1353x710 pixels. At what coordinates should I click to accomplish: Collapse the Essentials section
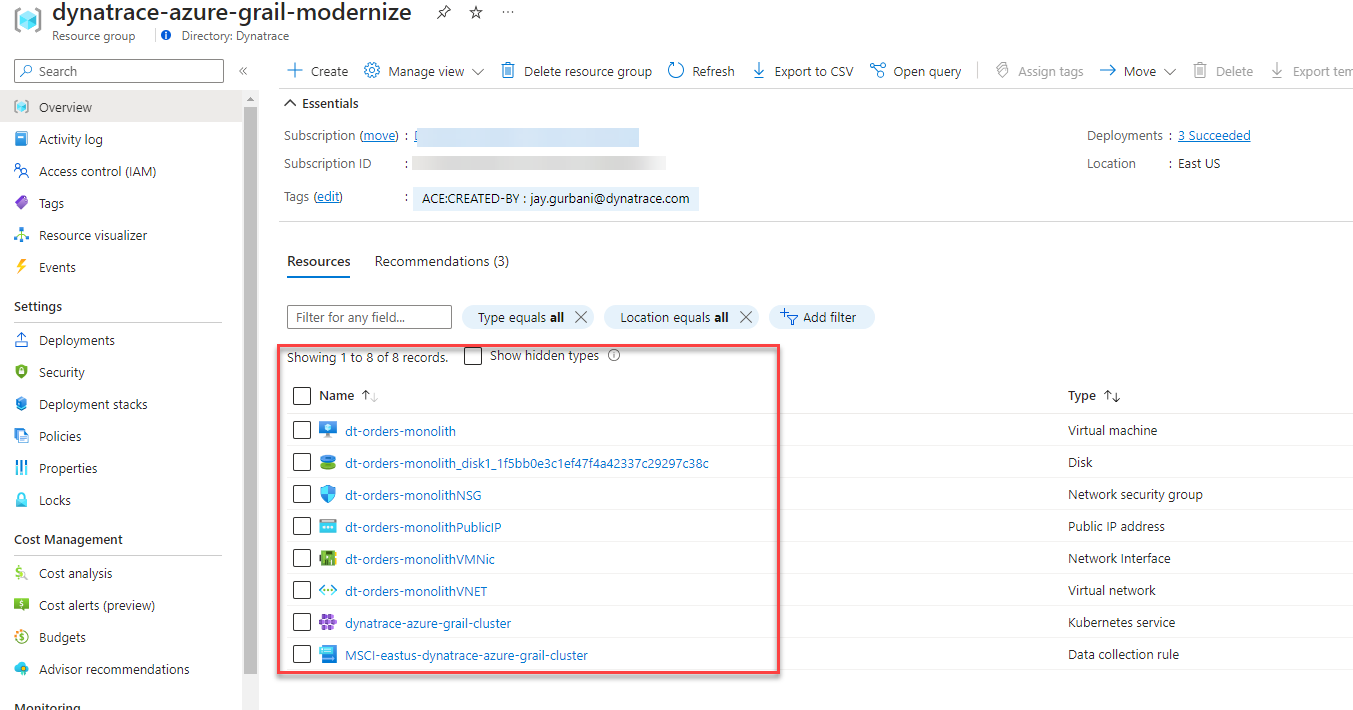click(291, 103)
